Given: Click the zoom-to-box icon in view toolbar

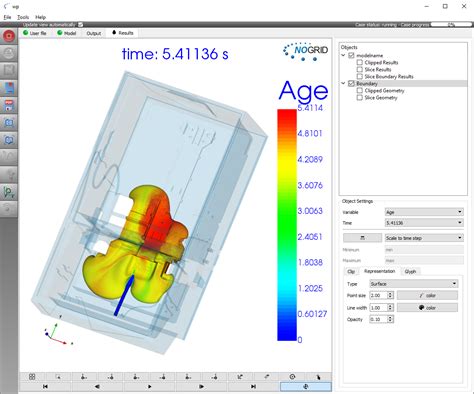Looking at the screenshot, I should point(58,377).
